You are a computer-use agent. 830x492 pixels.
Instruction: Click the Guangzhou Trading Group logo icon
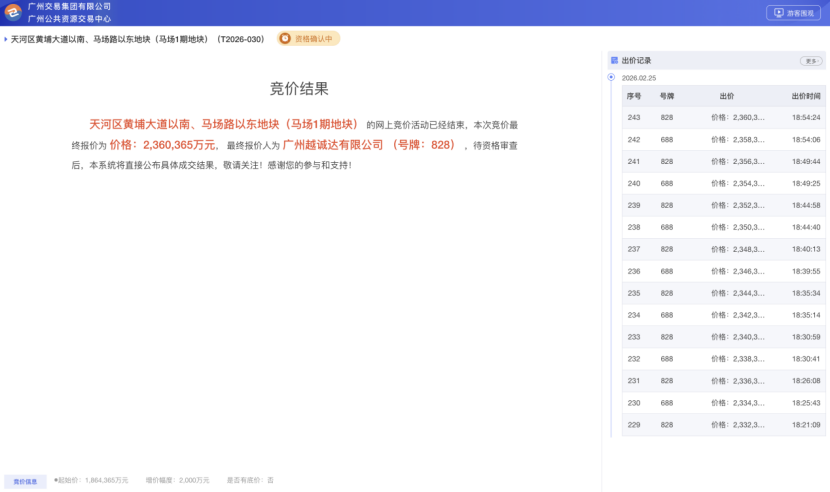(13, 13)
